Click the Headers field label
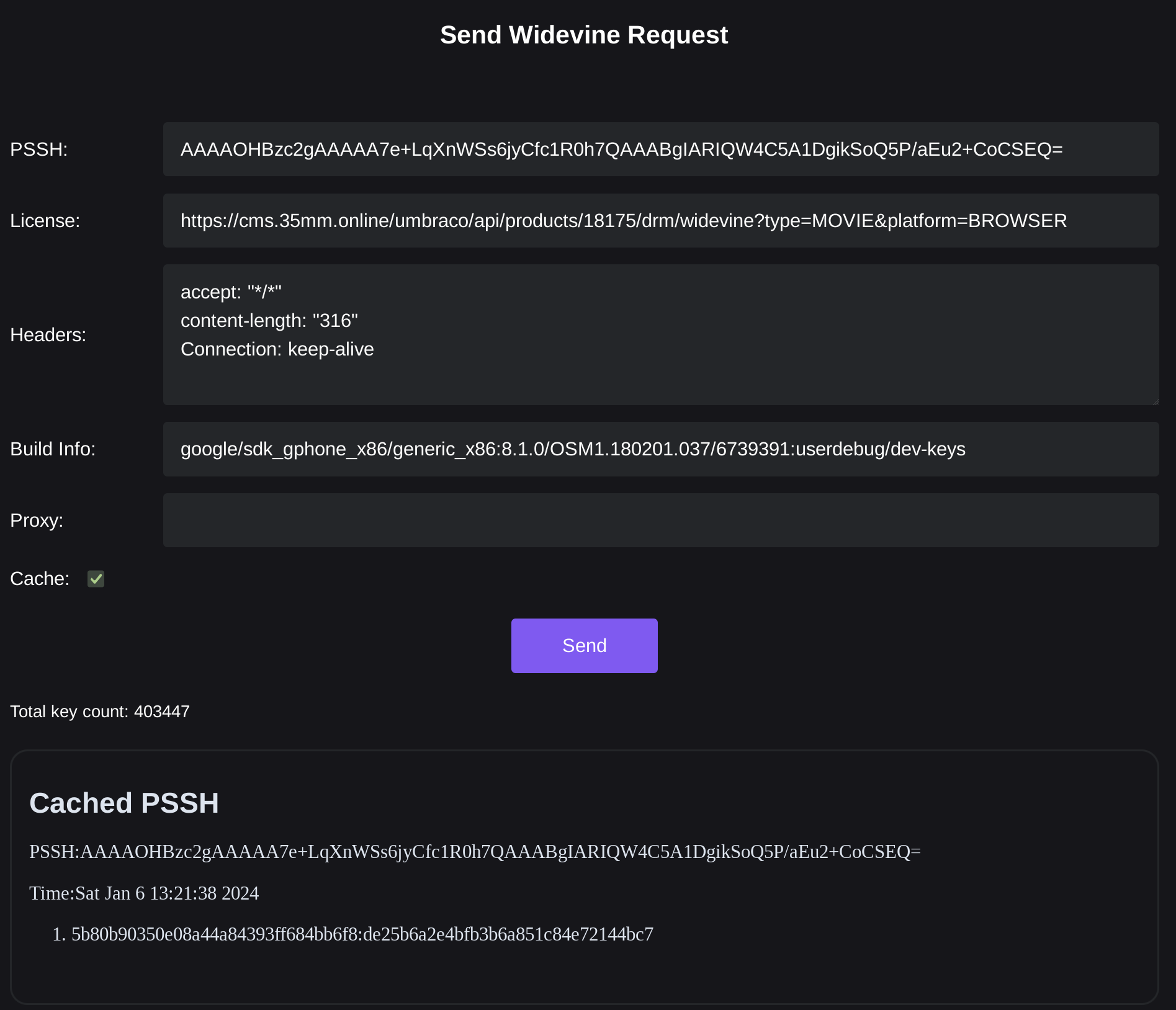Screen dimensions: 1176x1010 [48, 335]
